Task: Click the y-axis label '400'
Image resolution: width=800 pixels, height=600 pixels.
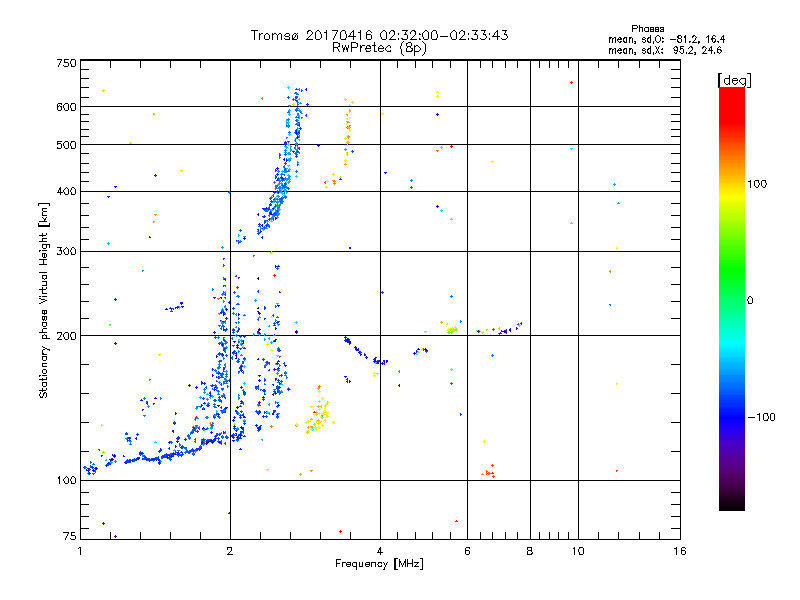Action: coord(66,191)
